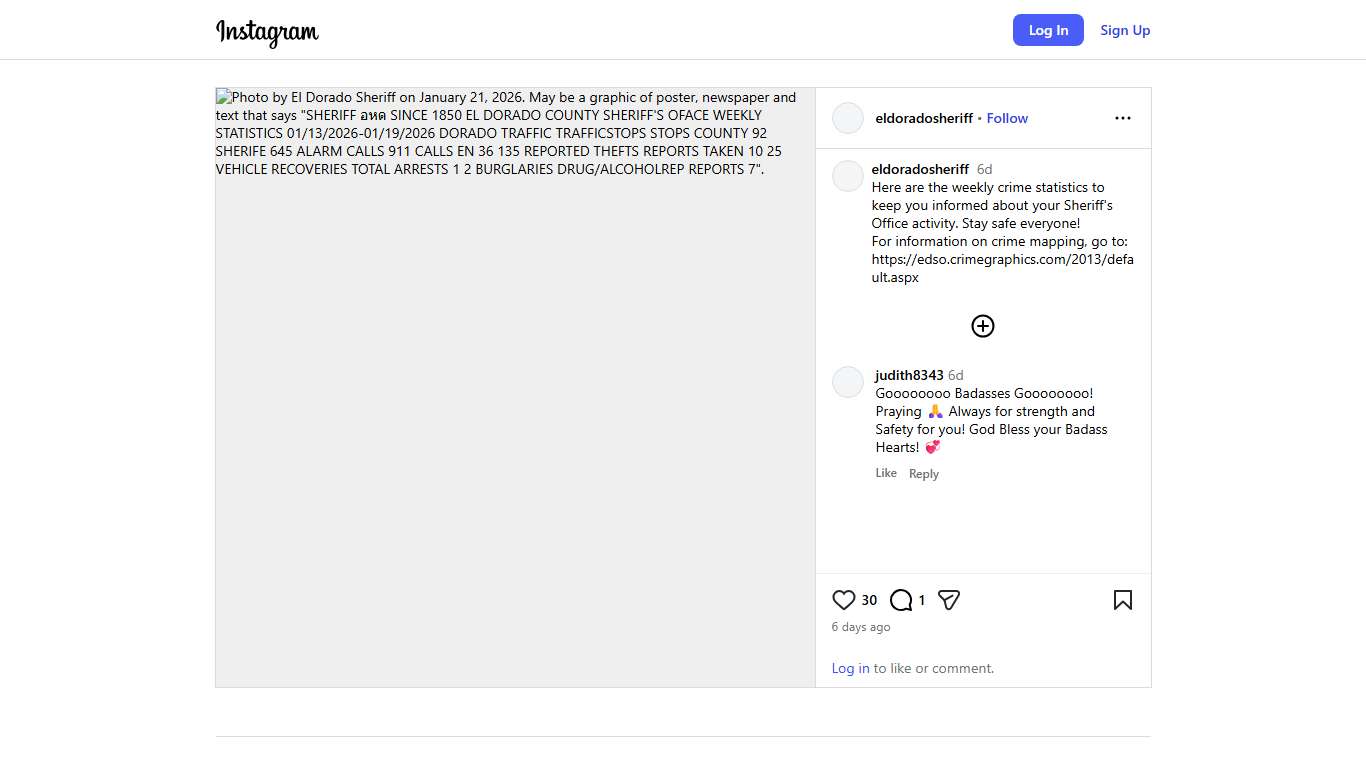
Task: Open the judith8343 profile link
Action: [909, 375]
